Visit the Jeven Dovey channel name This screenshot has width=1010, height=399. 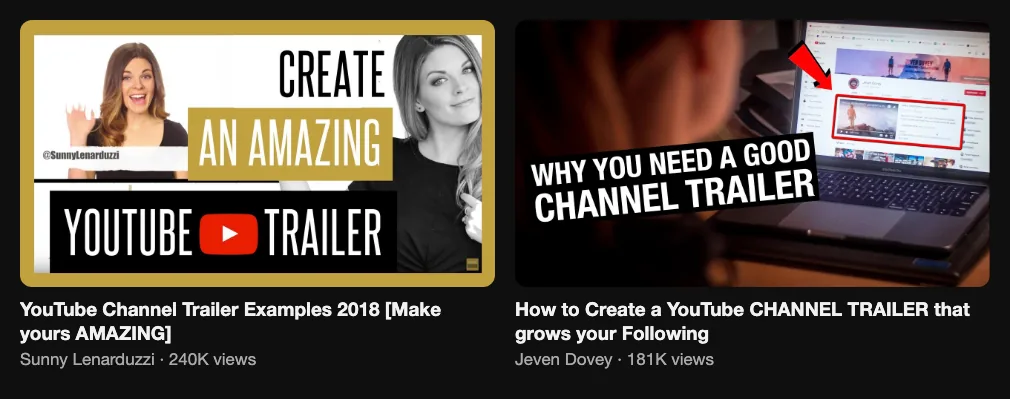pos(564,360)
